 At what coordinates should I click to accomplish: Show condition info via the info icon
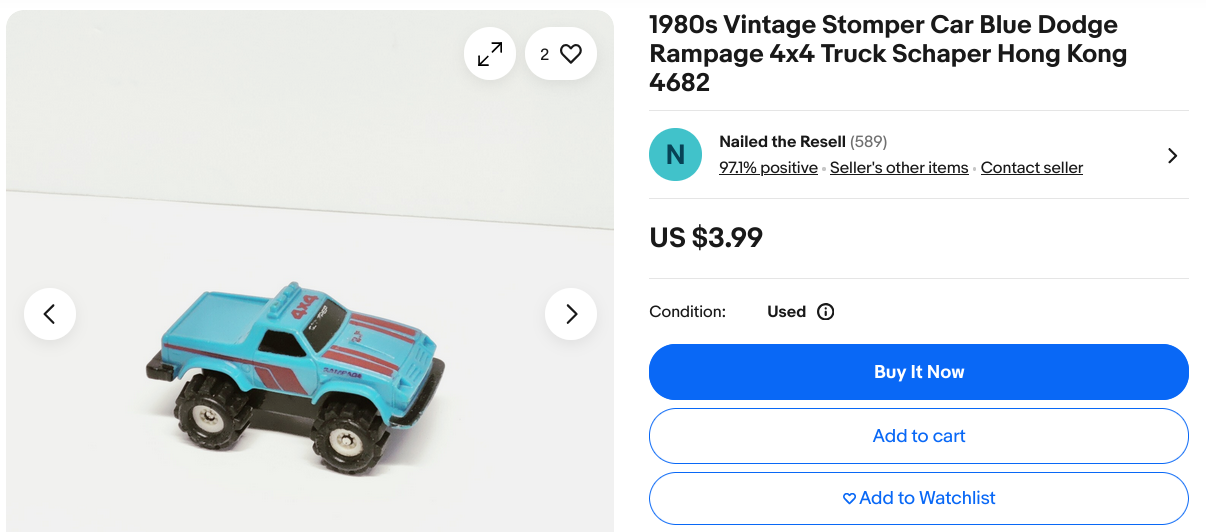(x=826, y=312)
